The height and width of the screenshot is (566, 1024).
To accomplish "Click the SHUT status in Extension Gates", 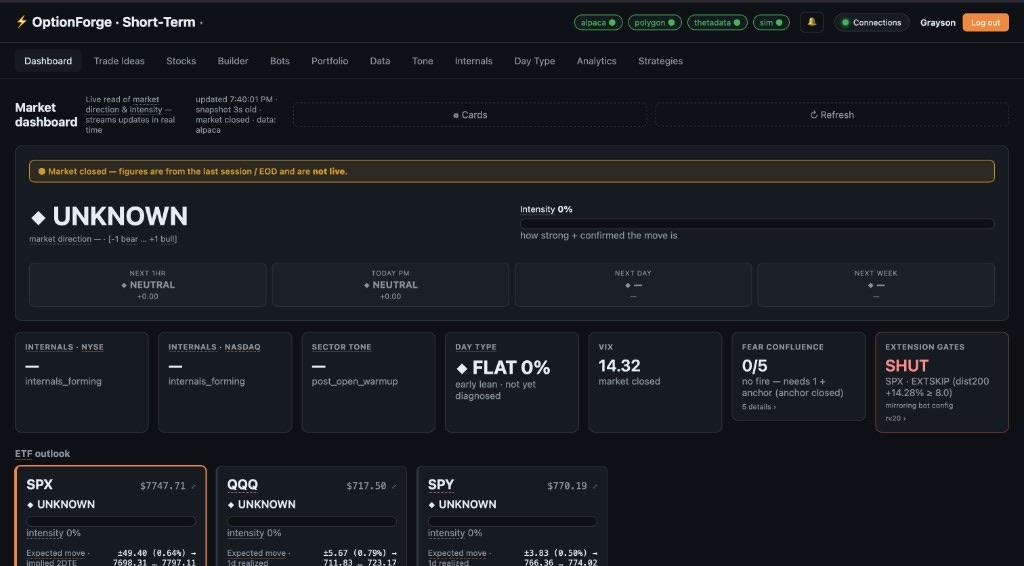I will (x=906, y=366).
